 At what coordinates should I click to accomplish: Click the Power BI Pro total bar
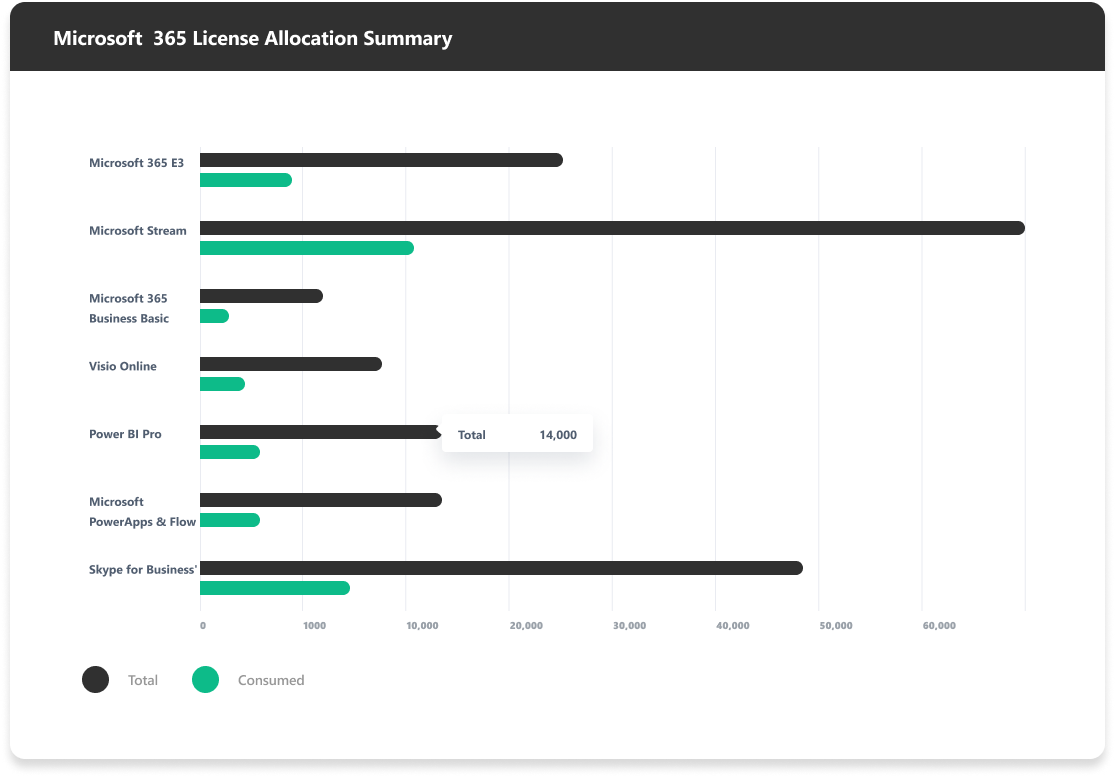320,432
